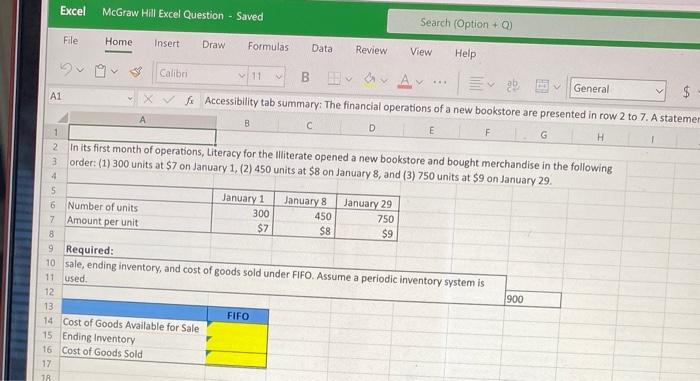Apply the dollar currency format icon

(686, 92)
